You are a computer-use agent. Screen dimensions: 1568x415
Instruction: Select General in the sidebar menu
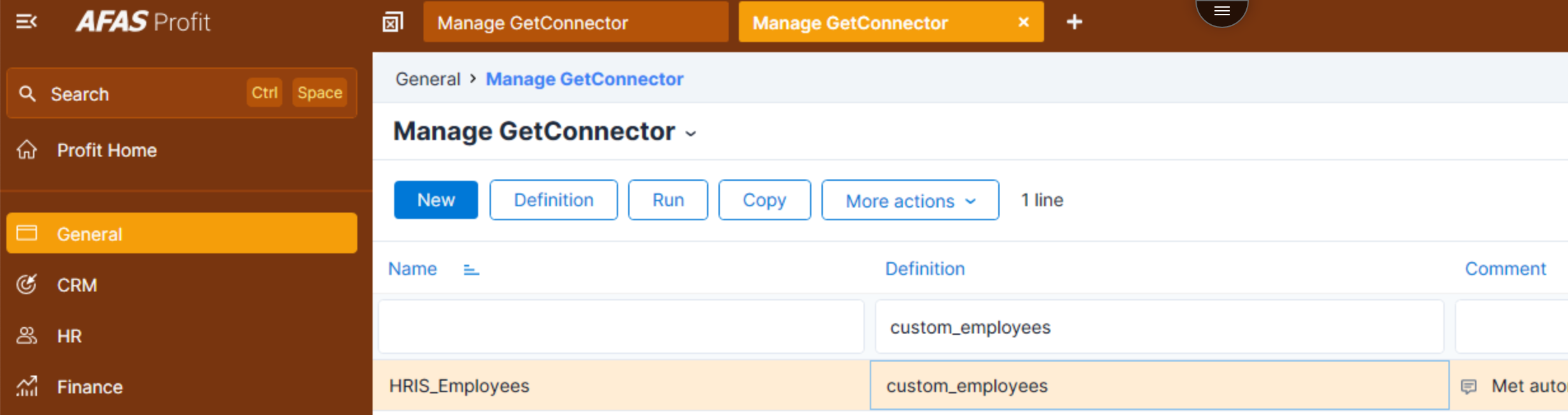tap(181, 234)
